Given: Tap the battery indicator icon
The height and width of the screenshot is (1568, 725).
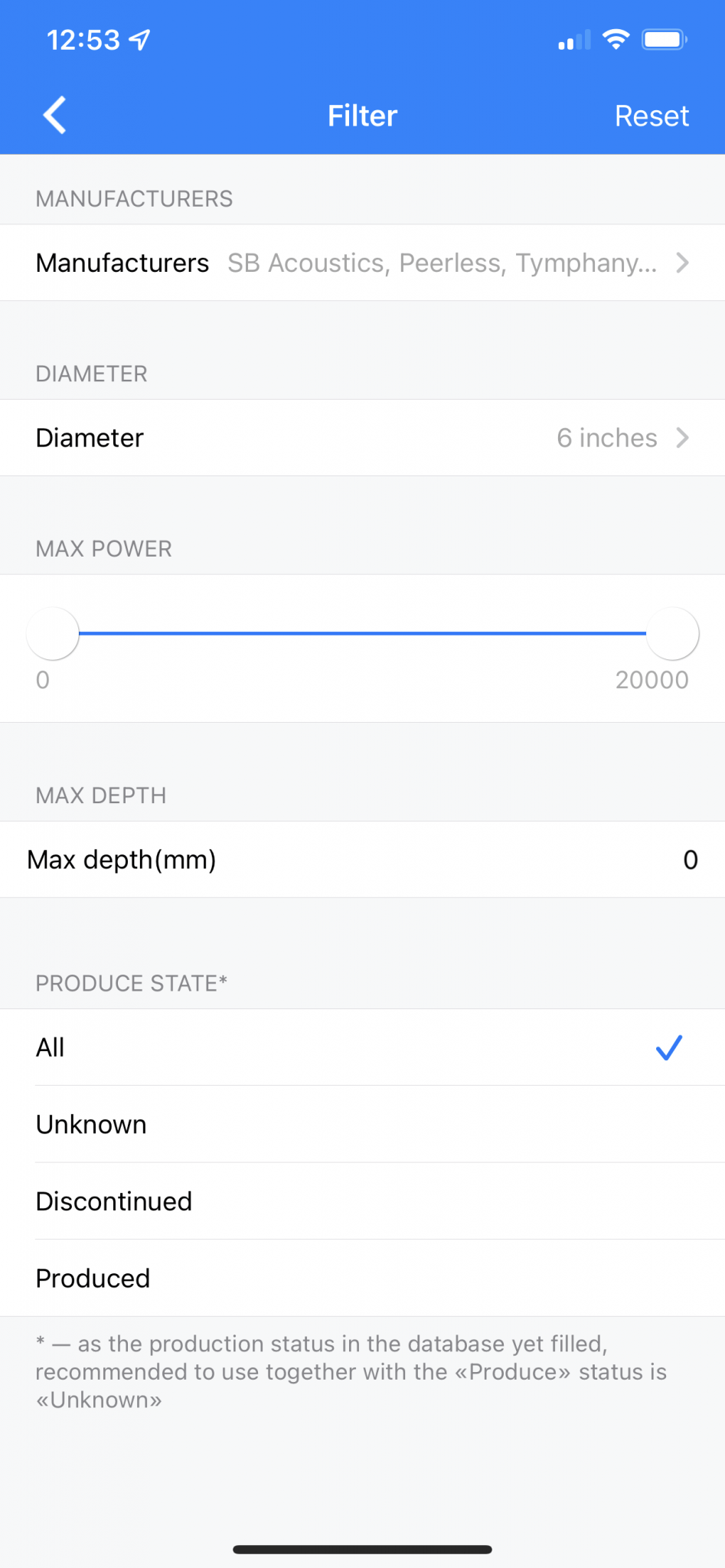Looking at the screenshot, I should (x=665, y=39).
